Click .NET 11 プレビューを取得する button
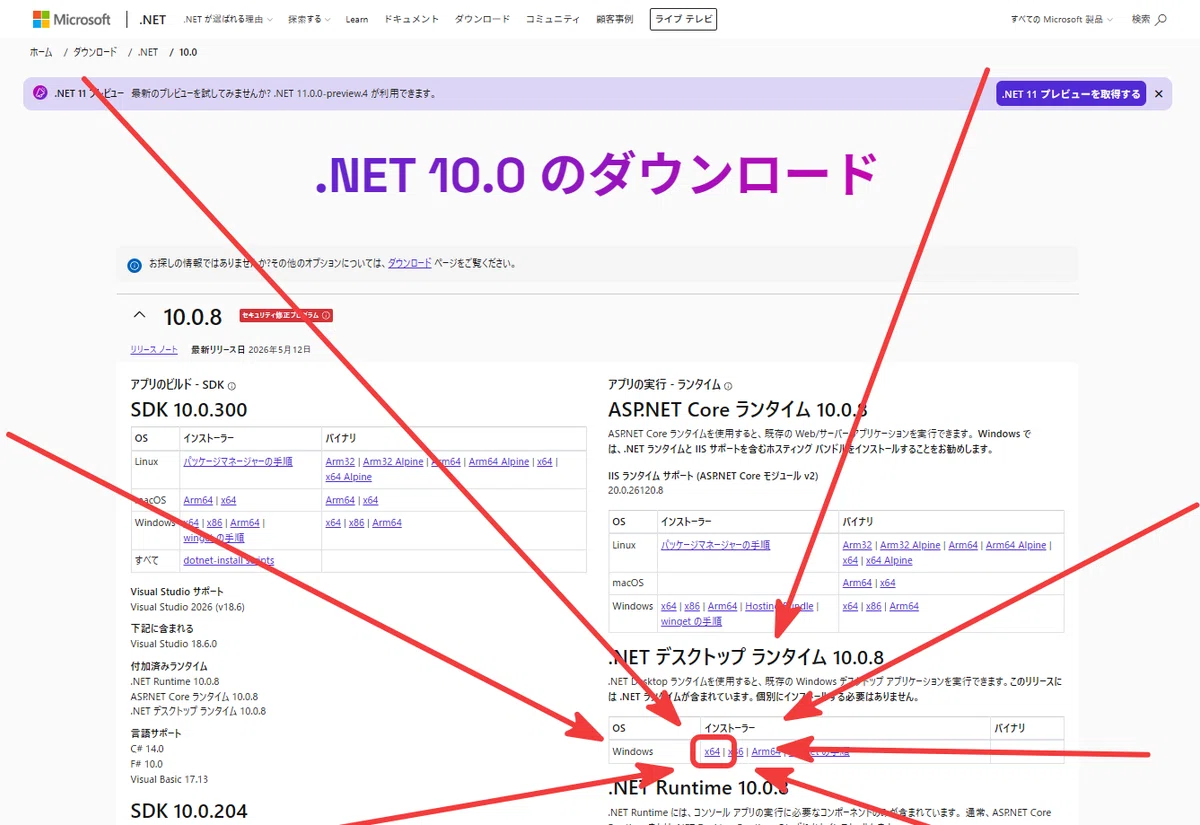Viewport: 1200px width, 825px height. (1070, 94)
